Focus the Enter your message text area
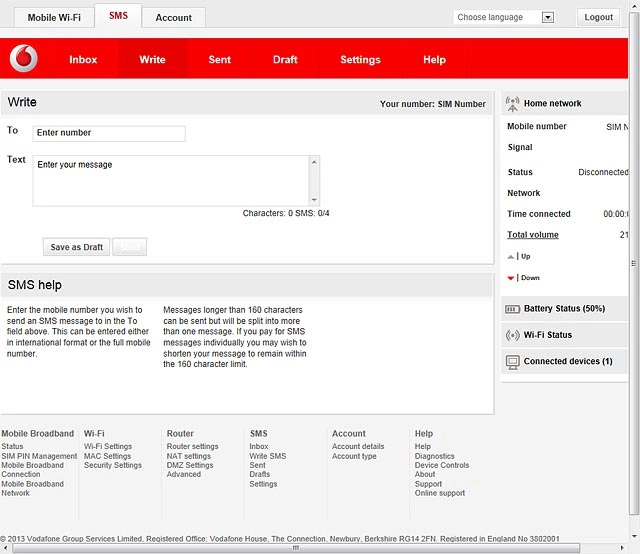Screen dimensions: 640x554 point(171,180)
